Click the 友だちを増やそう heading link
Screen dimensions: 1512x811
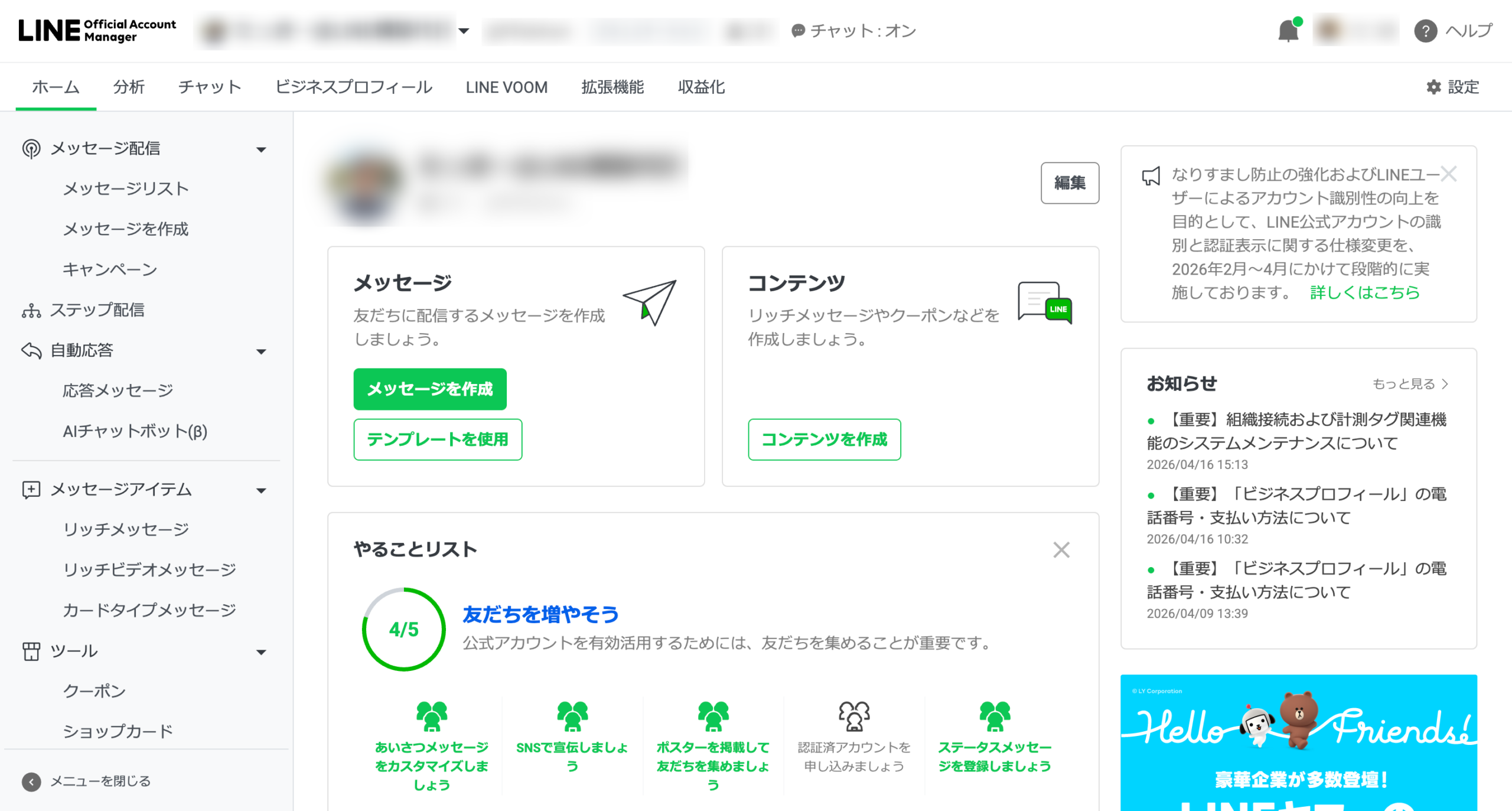point(540,614)
